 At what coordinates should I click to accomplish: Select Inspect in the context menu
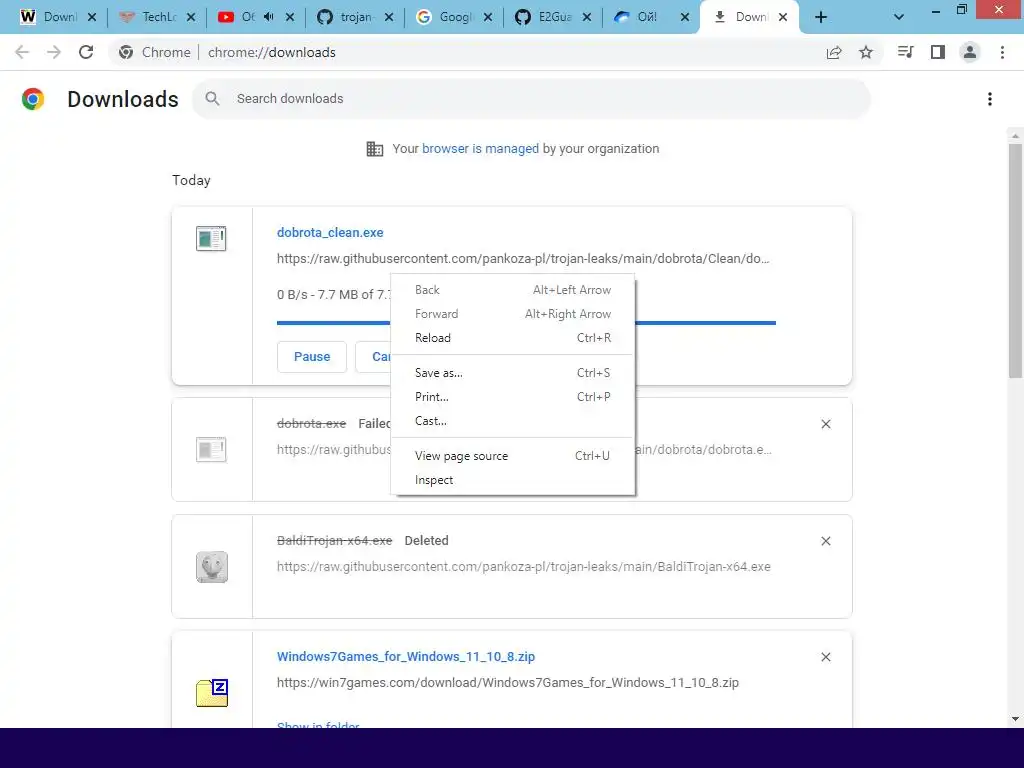click(x=513, y=480)
